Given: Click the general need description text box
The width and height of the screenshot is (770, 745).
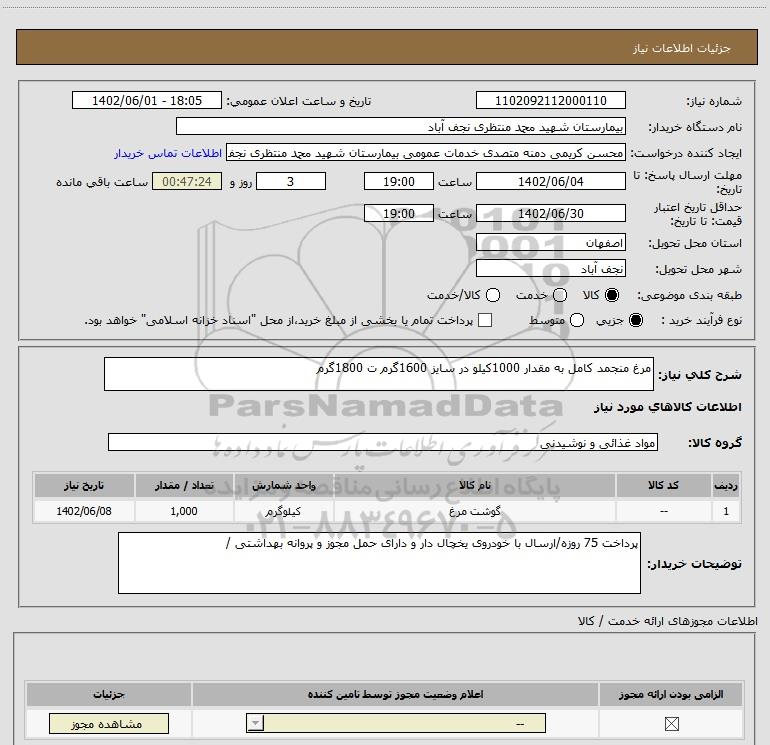Looking at the screenshot, I should point(379,374).
